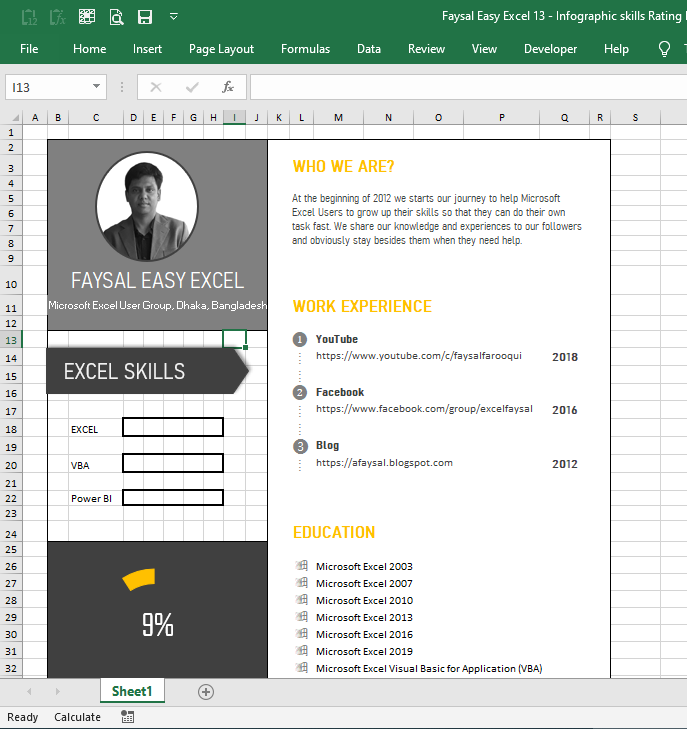Viewport: 687px width, 729px height.
Task: Open Print Preview from quick access toolbar
Action: pyautogui.click(x=116, y=17)
